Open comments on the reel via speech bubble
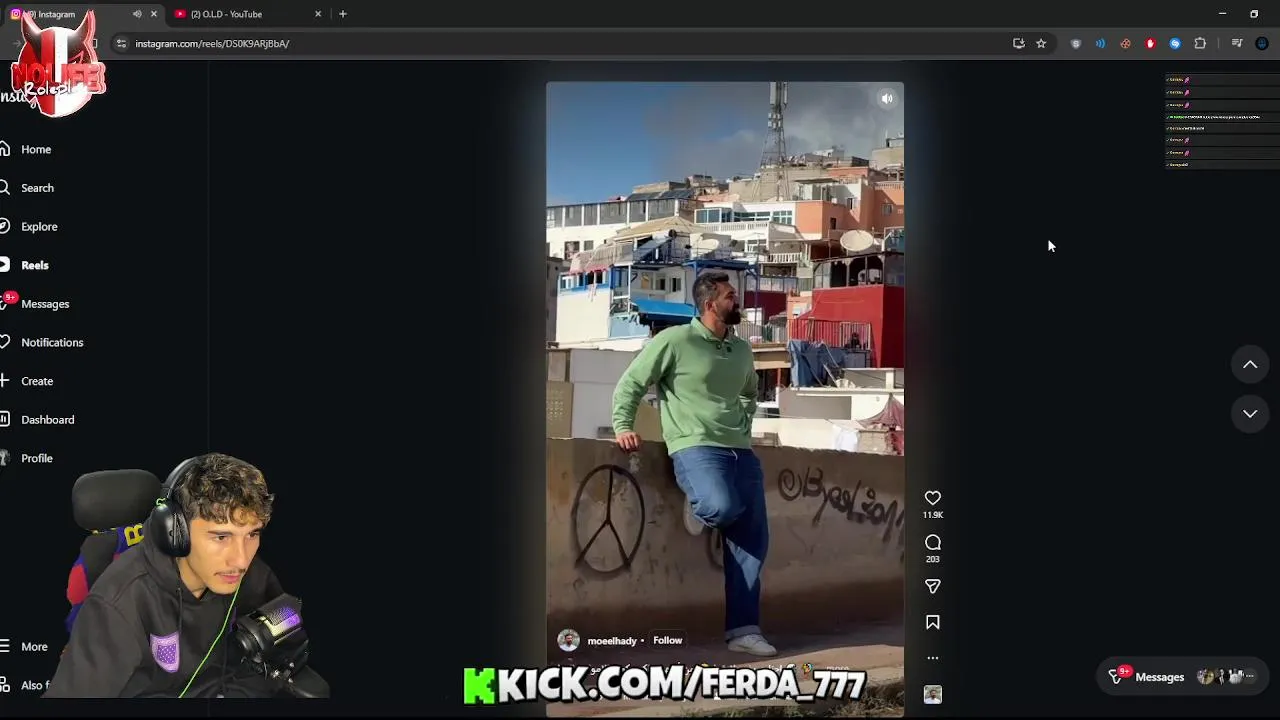1280x720 pixels. click(x=932, y=542)
